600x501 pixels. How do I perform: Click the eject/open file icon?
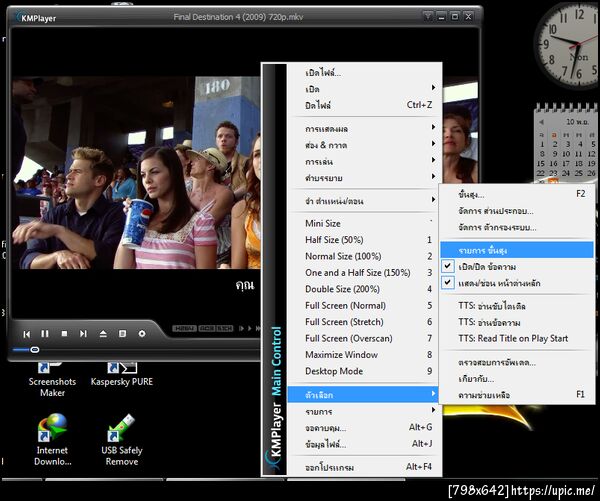click(x=103, y=334)
